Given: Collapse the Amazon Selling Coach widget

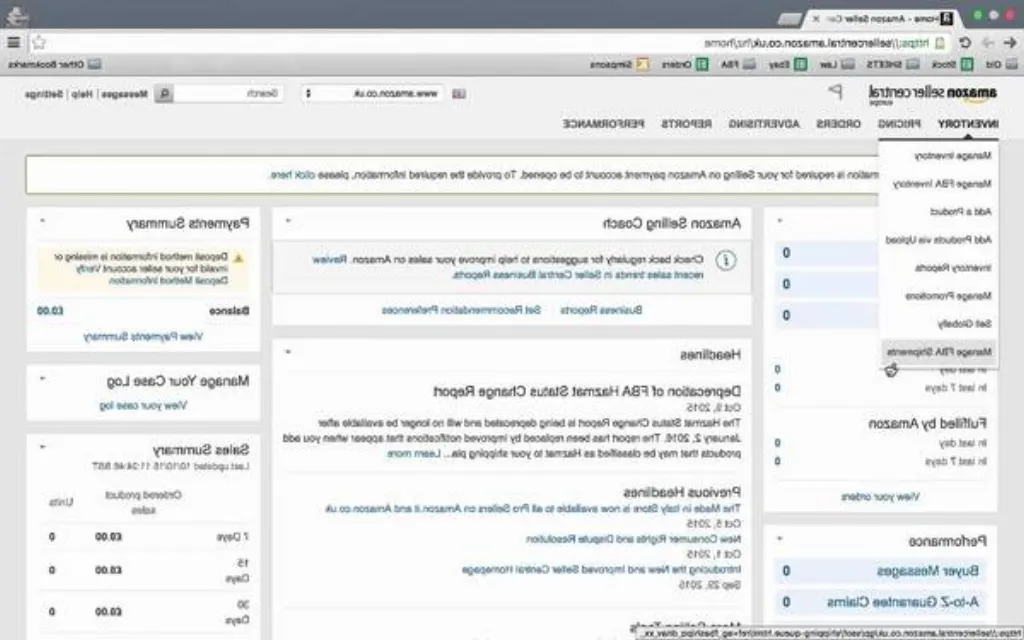Looking at the screenshot, I should [288, 221].
